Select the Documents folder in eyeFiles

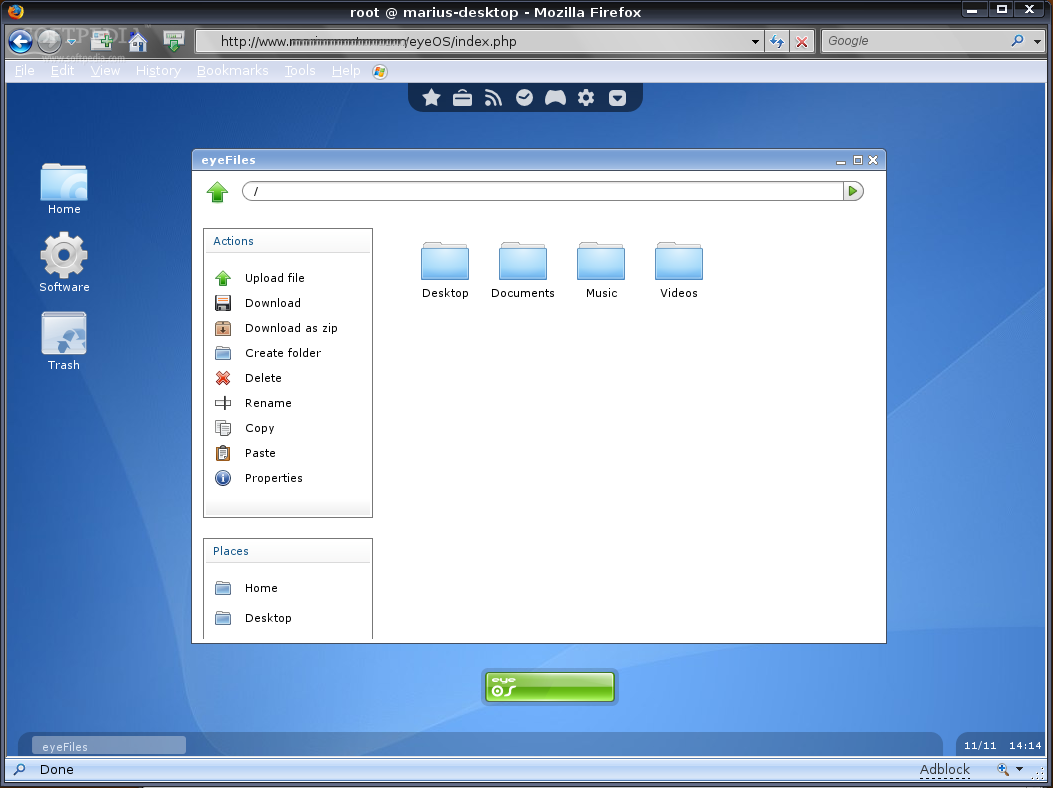pyautogui.click(x=522, y=270)
